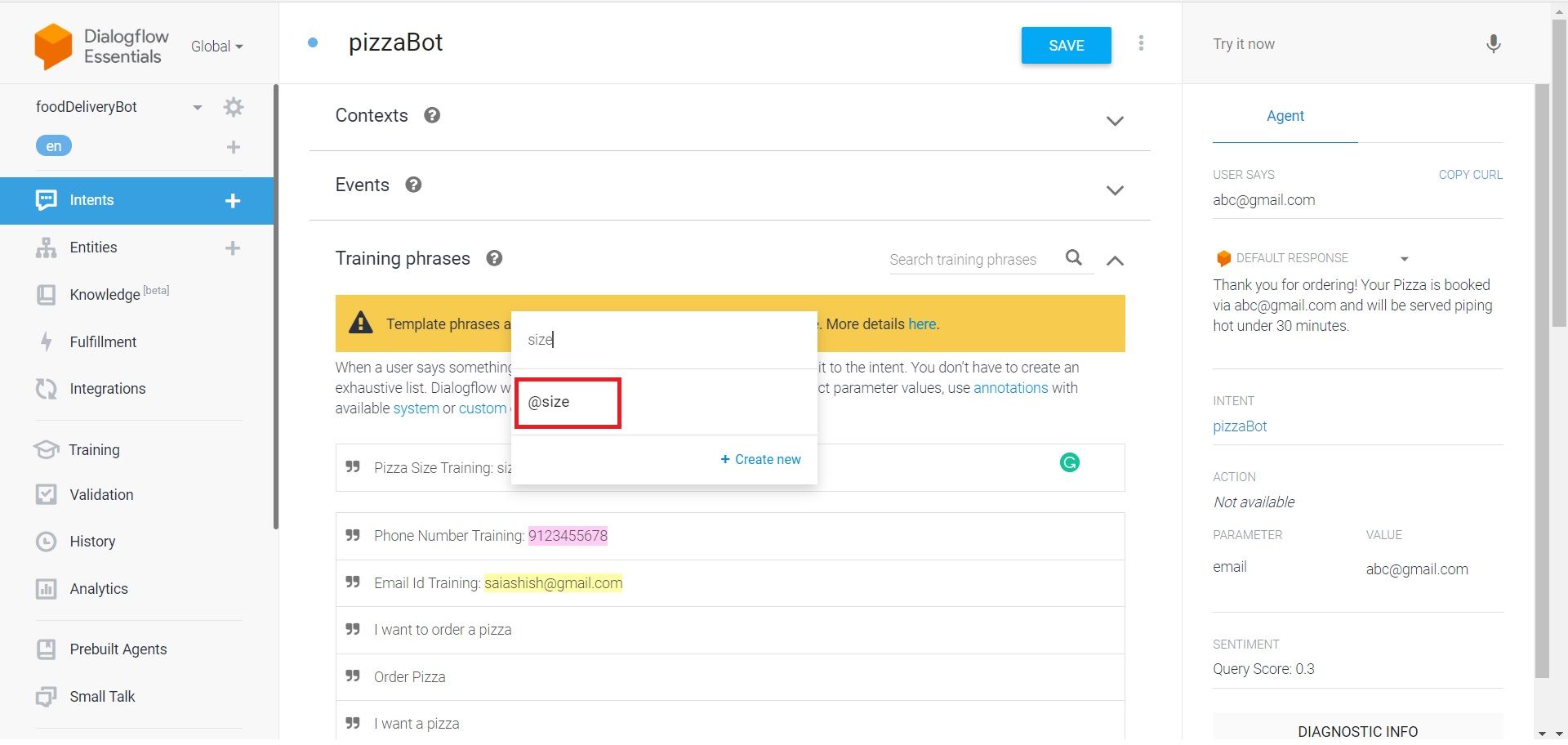Click the Create new entity link

click(760, 460)
